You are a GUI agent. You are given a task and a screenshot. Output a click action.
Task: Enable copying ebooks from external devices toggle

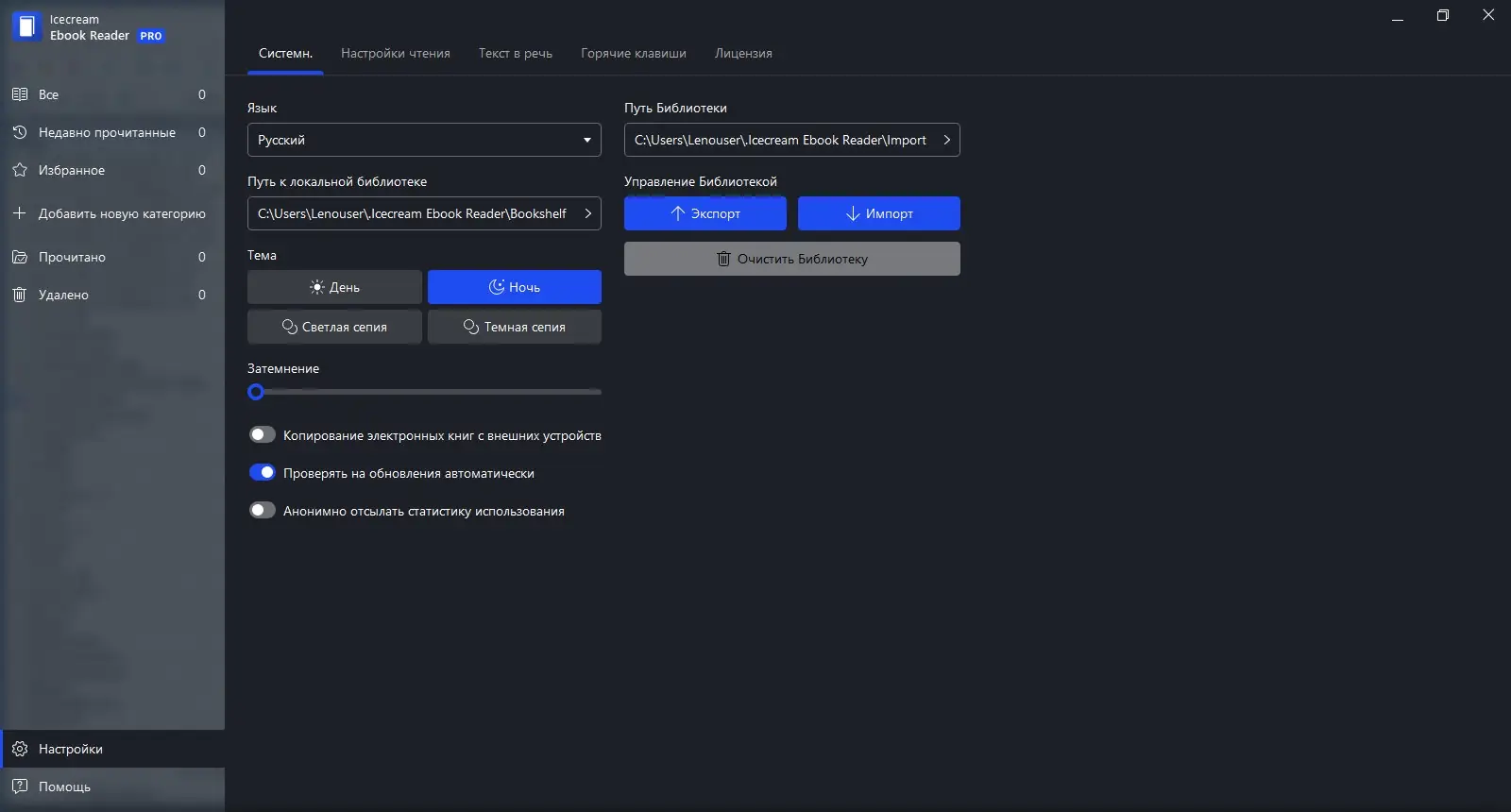tap(262, 434)
